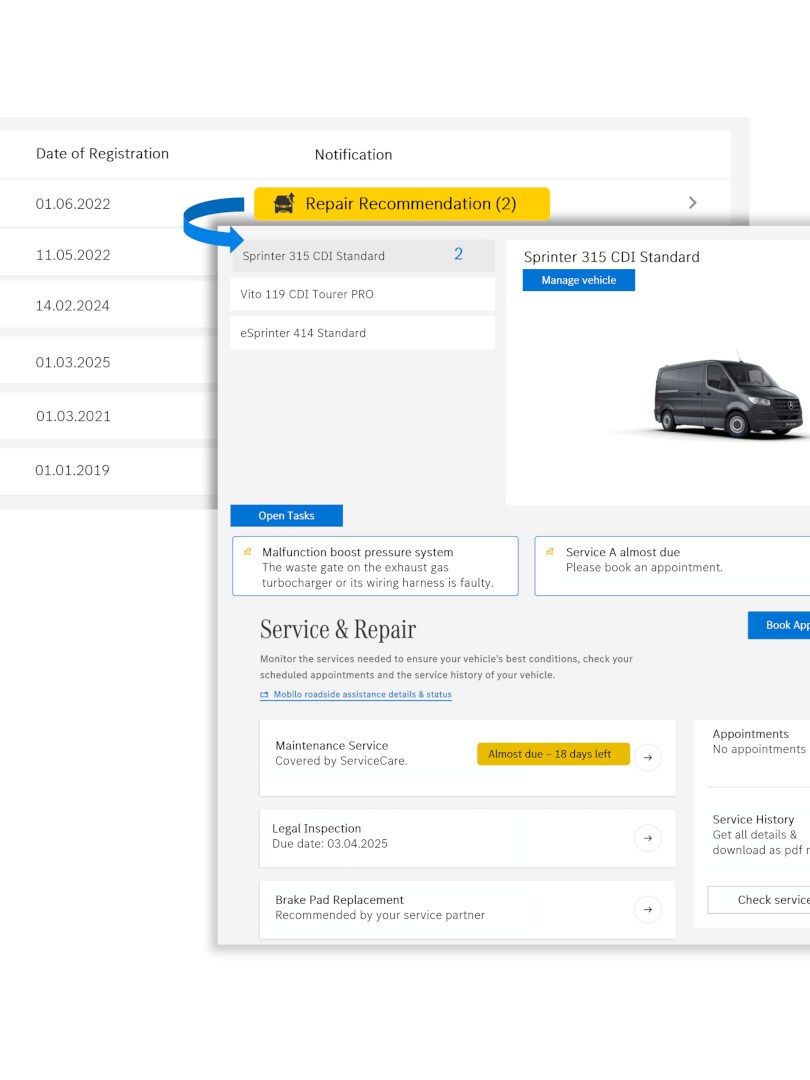The width and height of the screenshot is (810, 1080).
Task: Expand Repair Recommendation using the chevron
Action: (692, 202)
